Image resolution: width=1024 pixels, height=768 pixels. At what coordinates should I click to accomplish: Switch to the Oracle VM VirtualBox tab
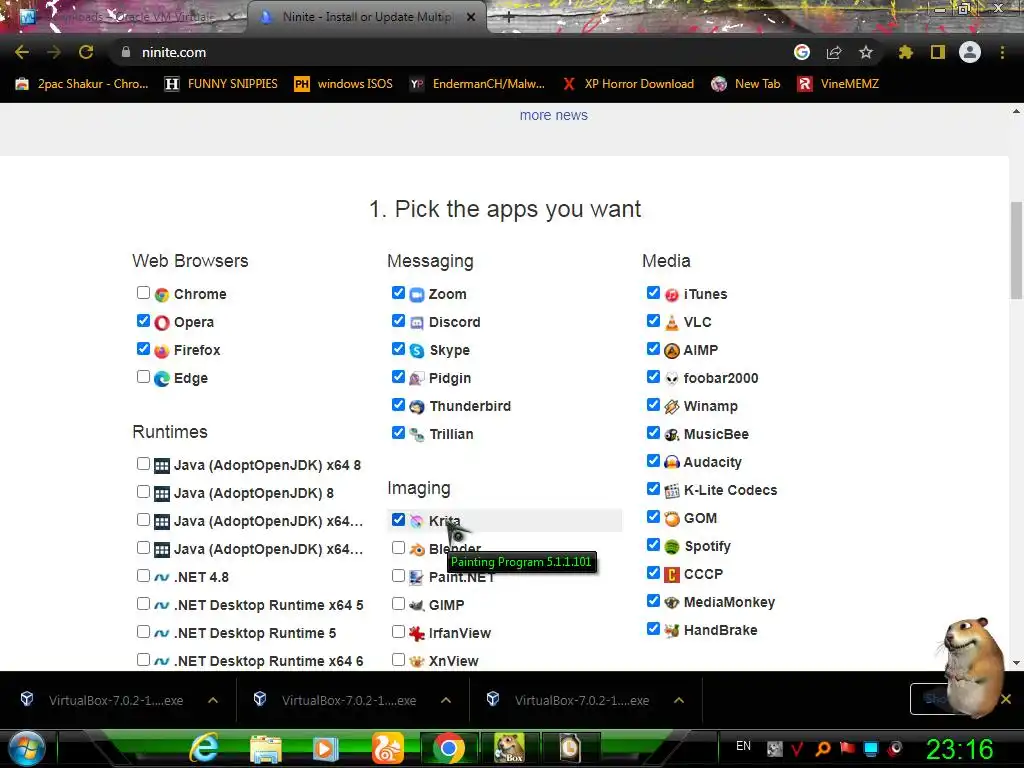click(x=131, y=17)
